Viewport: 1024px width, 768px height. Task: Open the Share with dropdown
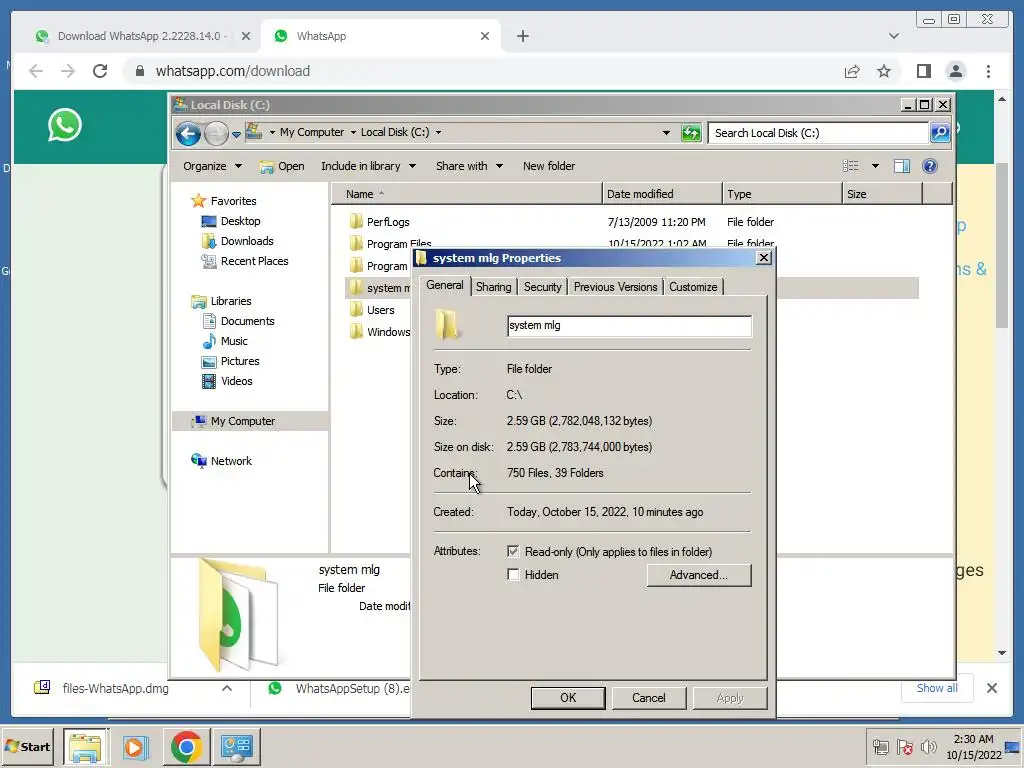pyautogui.click(x=469, y=167)
